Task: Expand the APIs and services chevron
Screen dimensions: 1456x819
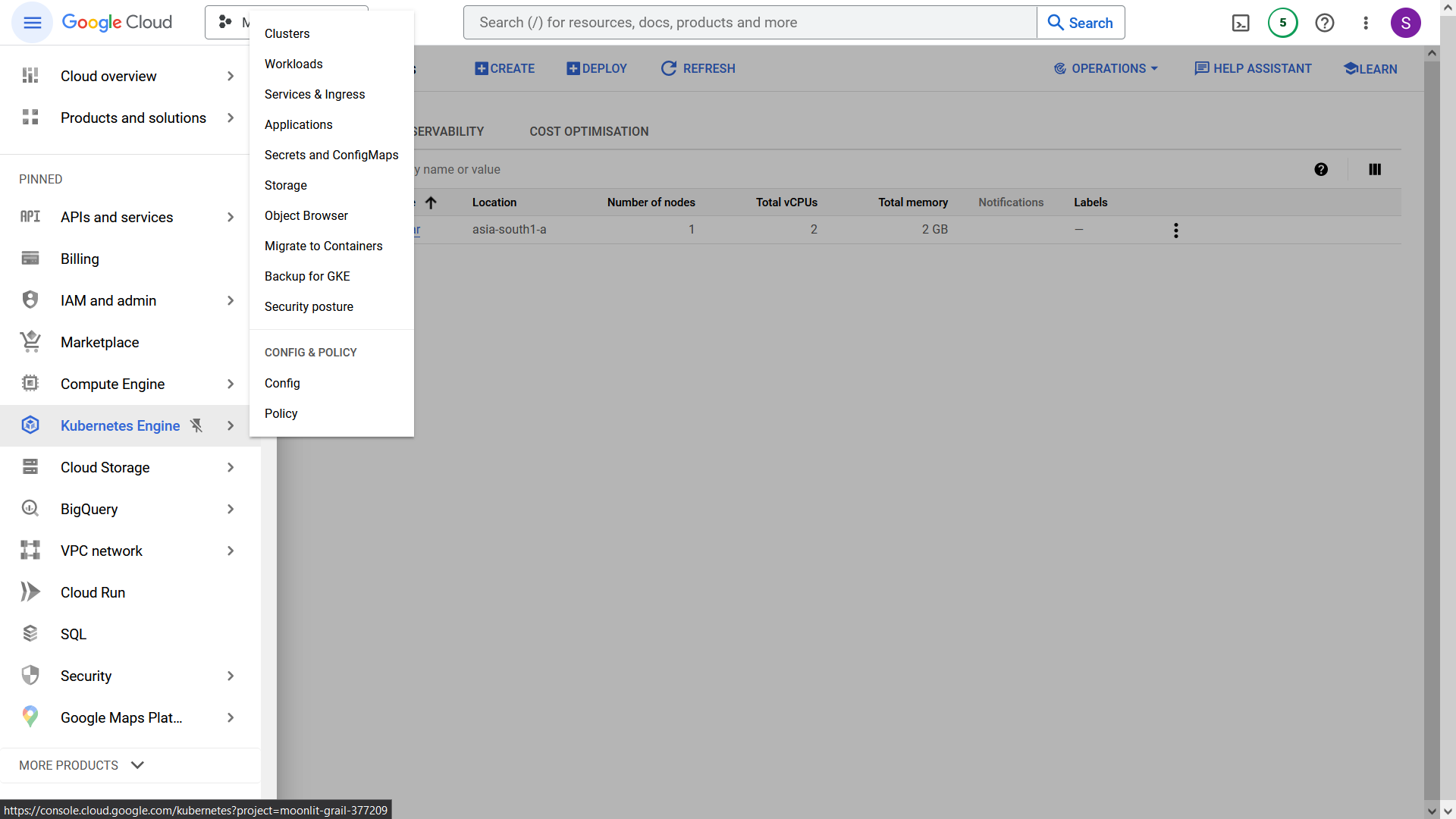Action: tap(231, 217)
